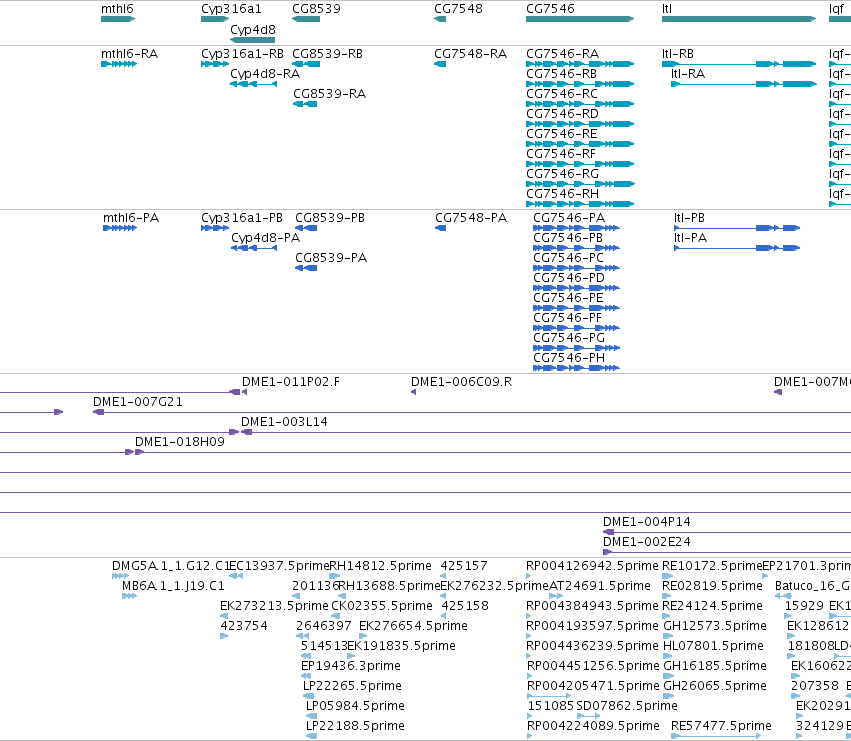Select the DME1-007G21 clone arrow
The height and width of the screenshot is (741, 851).
[x=99, y=412]
